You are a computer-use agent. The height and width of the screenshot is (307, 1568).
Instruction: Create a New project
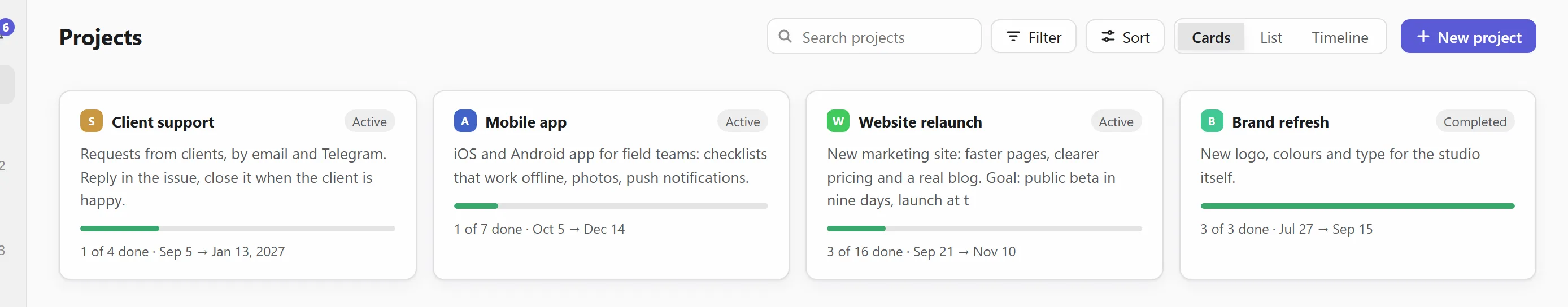(x=1468, y=37)
